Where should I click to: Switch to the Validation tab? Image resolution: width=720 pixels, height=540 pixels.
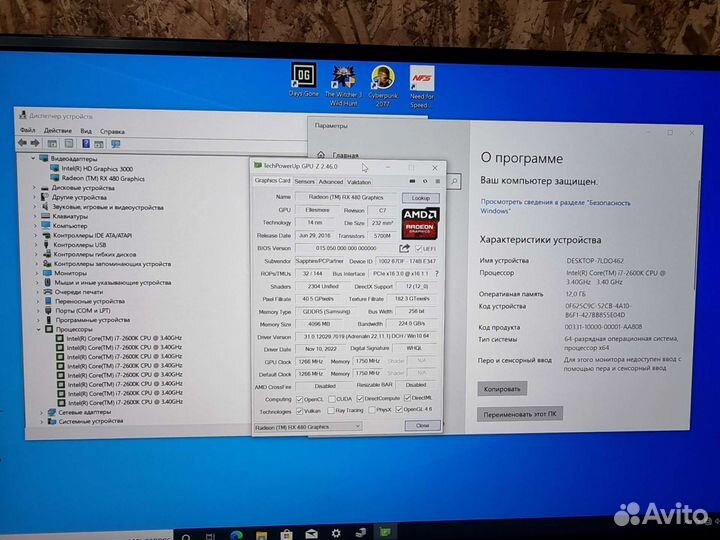(x=359, y=182)
